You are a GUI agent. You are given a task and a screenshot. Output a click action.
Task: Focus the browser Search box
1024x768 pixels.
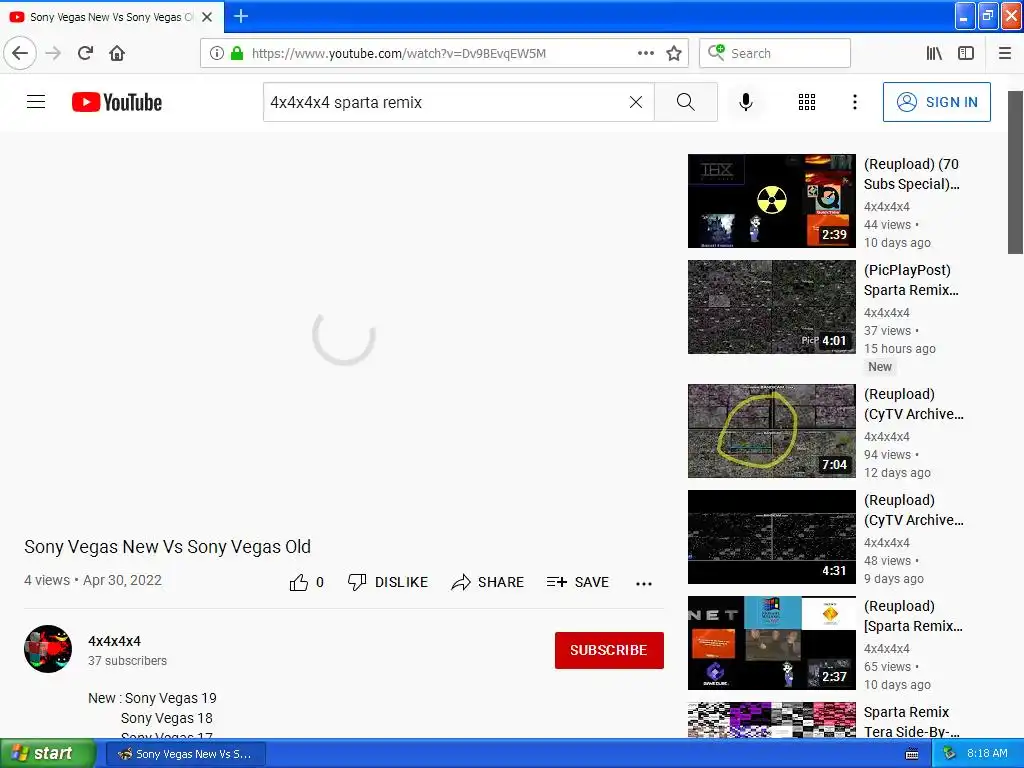click(775, 53)
